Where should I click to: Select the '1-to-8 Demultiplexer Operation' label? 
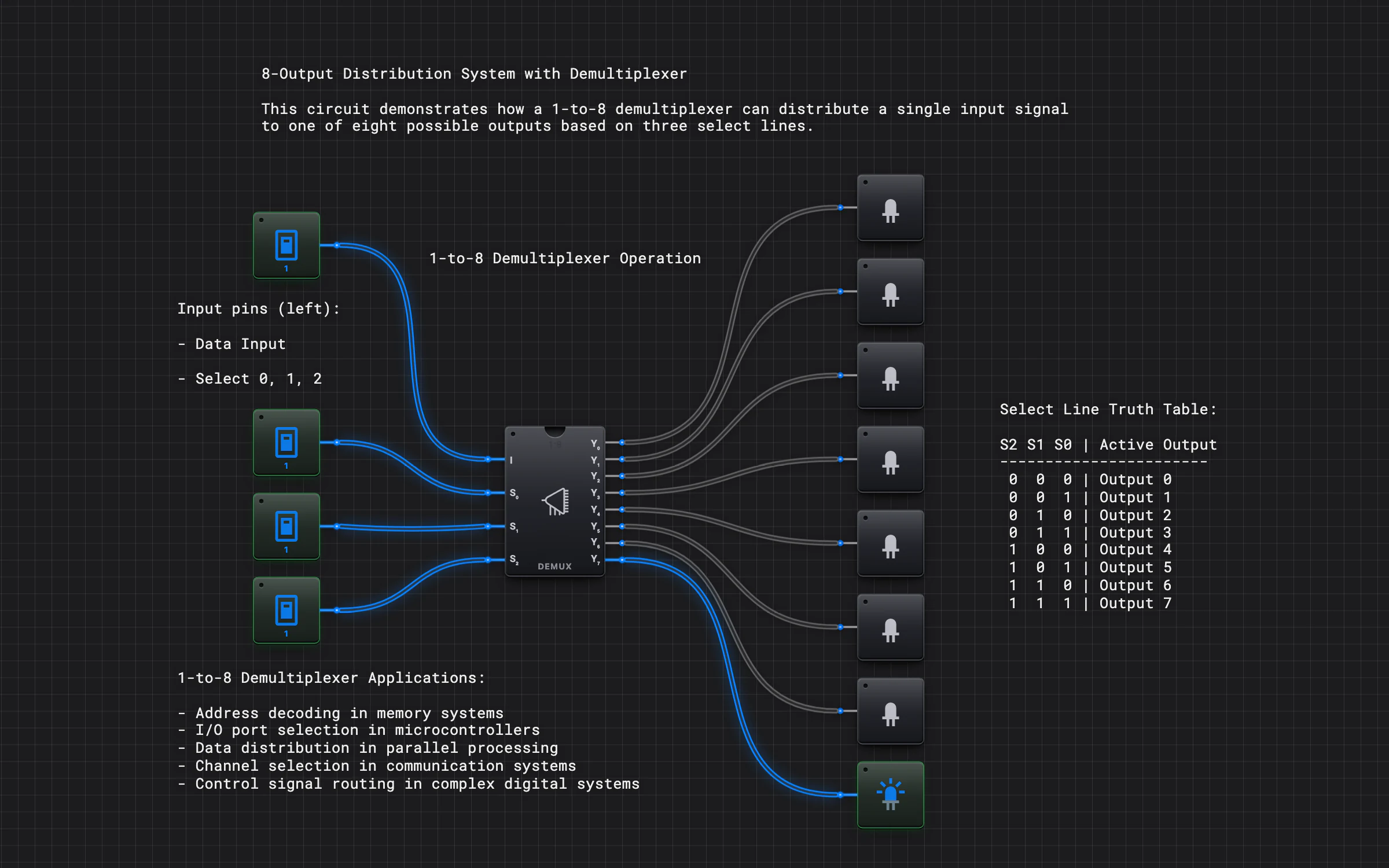tap(565, 259)
